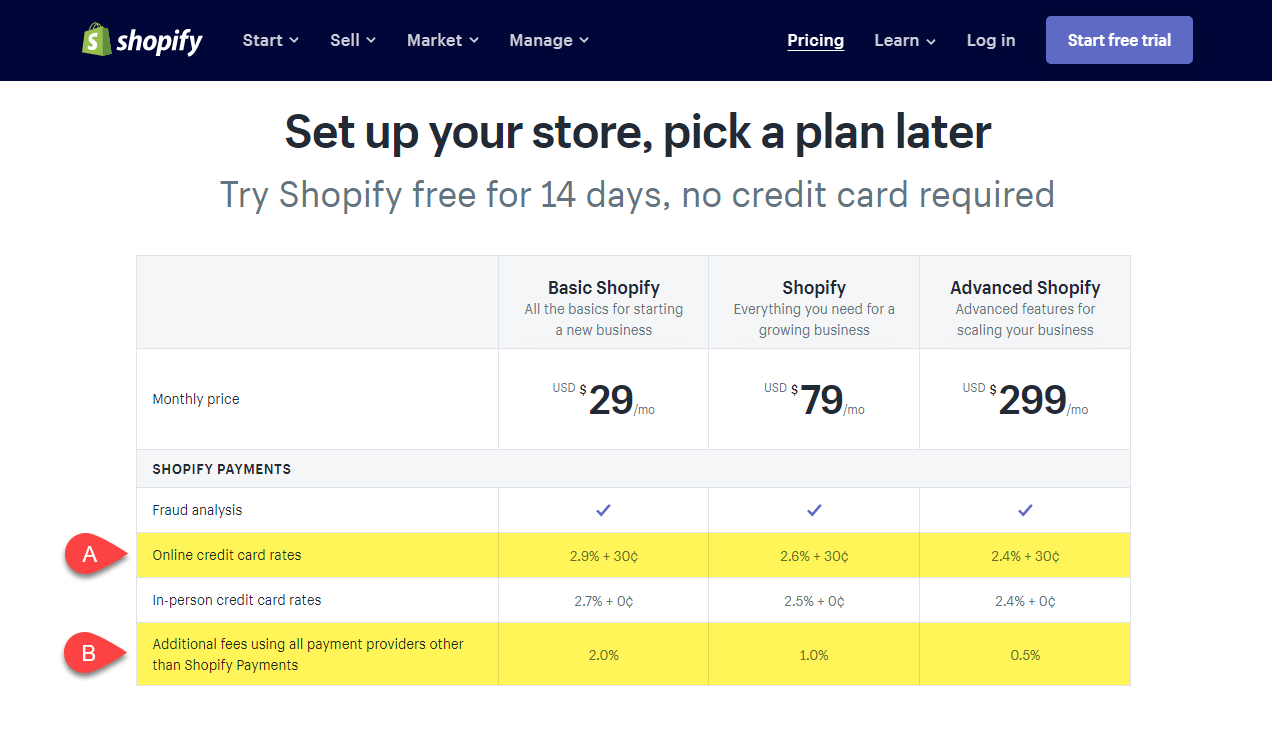Go to the Pricing page
The width and height of the screenshot is (1272, 750).
point(815,40)
